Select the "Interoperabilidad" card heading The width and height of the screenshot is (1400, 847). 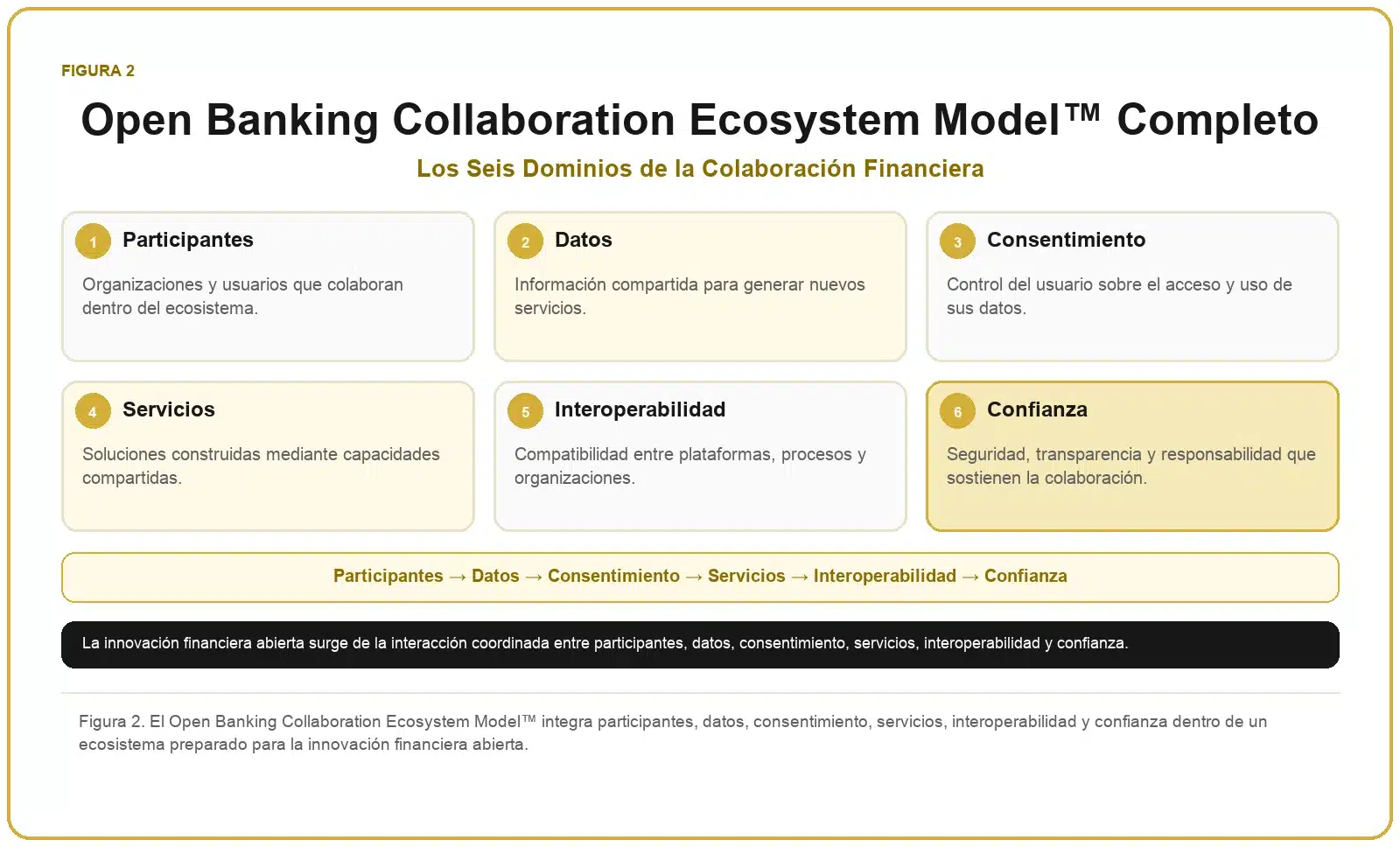coord(640,409)
